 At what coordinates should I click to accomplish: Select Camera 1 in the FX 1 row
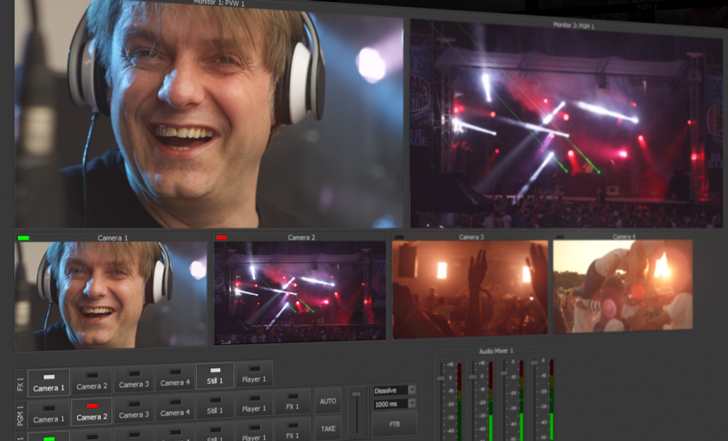pos(49,383)
